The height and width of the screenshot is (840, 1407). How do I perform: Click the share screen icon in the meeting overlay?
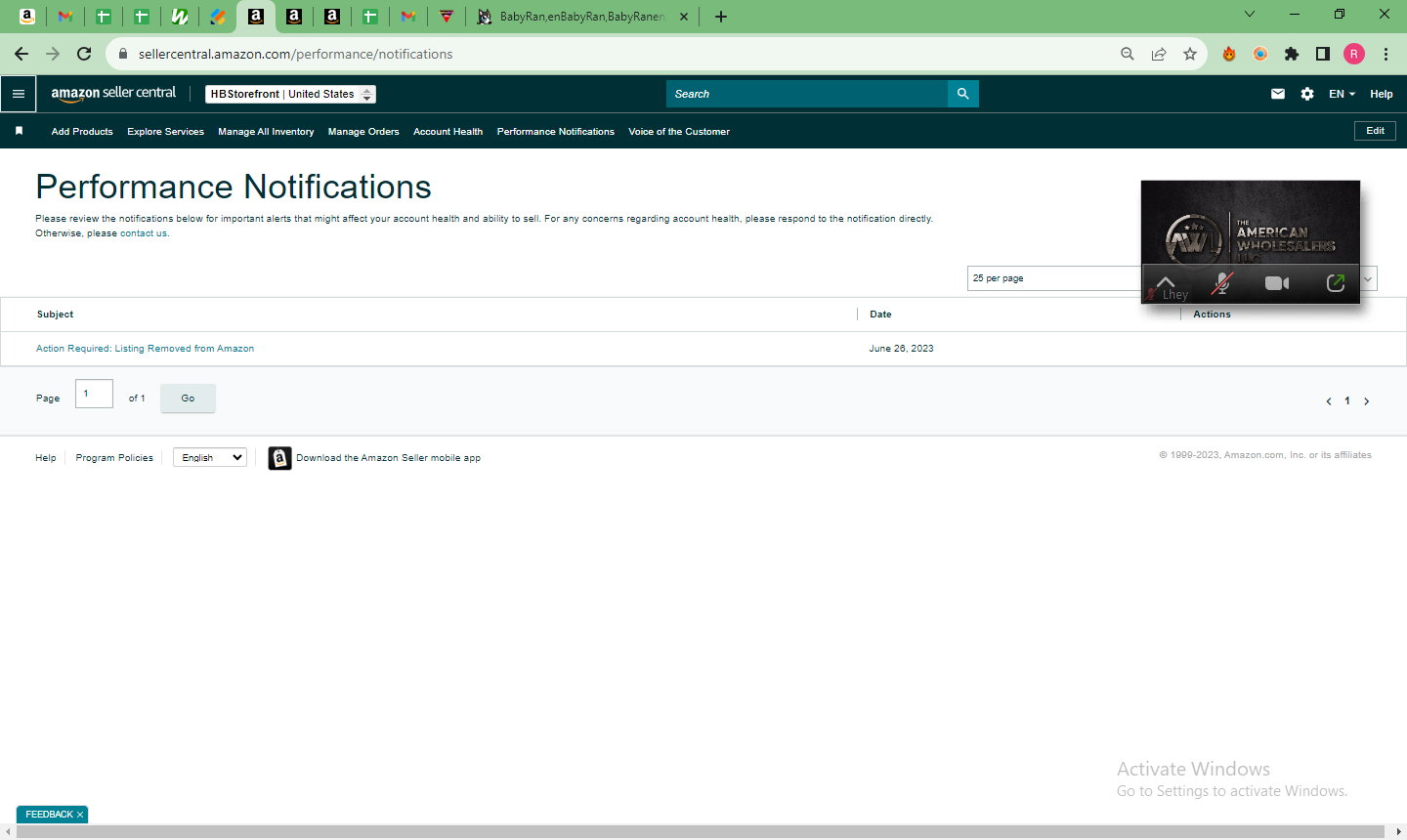pyautogui.click(x=1336, y=283)
